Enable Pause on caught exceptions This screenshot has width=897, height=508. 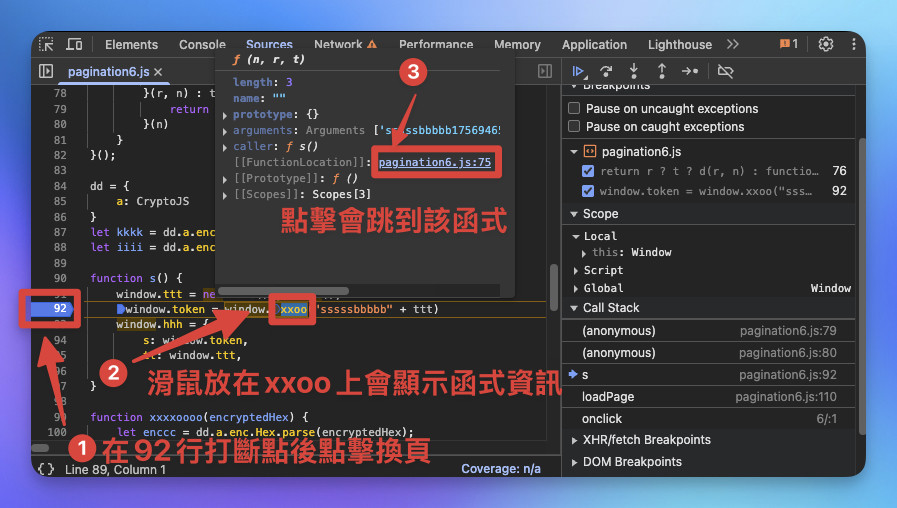(574, 126)
